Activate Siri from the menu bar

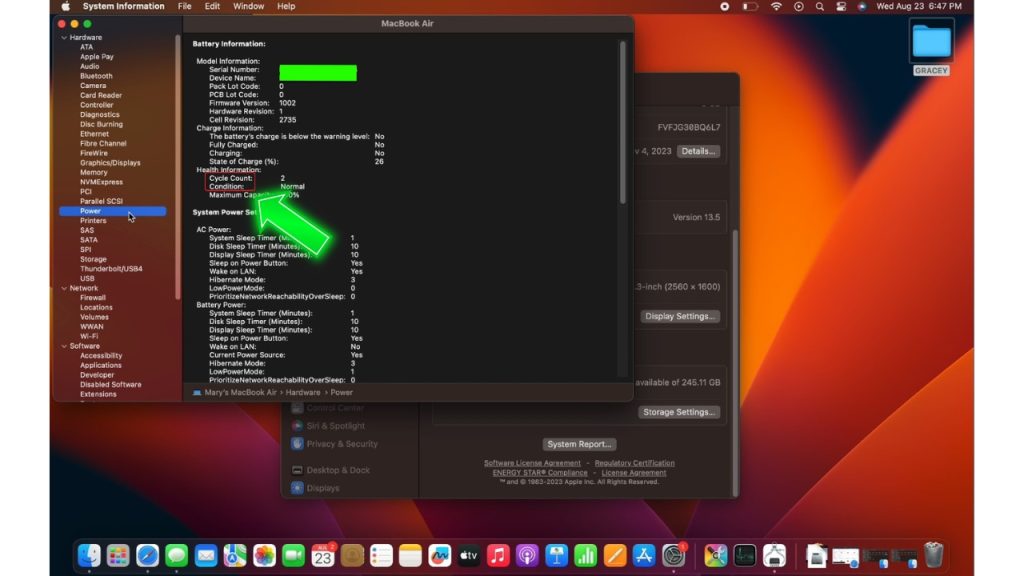coord(862,7)
